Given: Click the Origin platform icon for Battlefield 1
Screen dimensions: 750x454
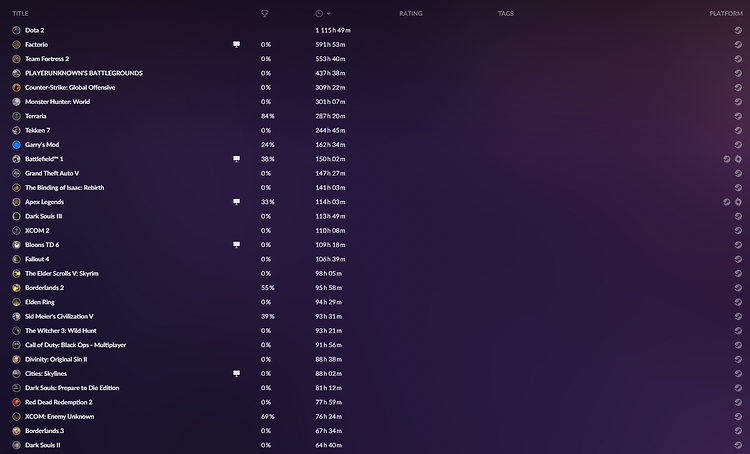Looking at the screenshot, I should point(738,159).
